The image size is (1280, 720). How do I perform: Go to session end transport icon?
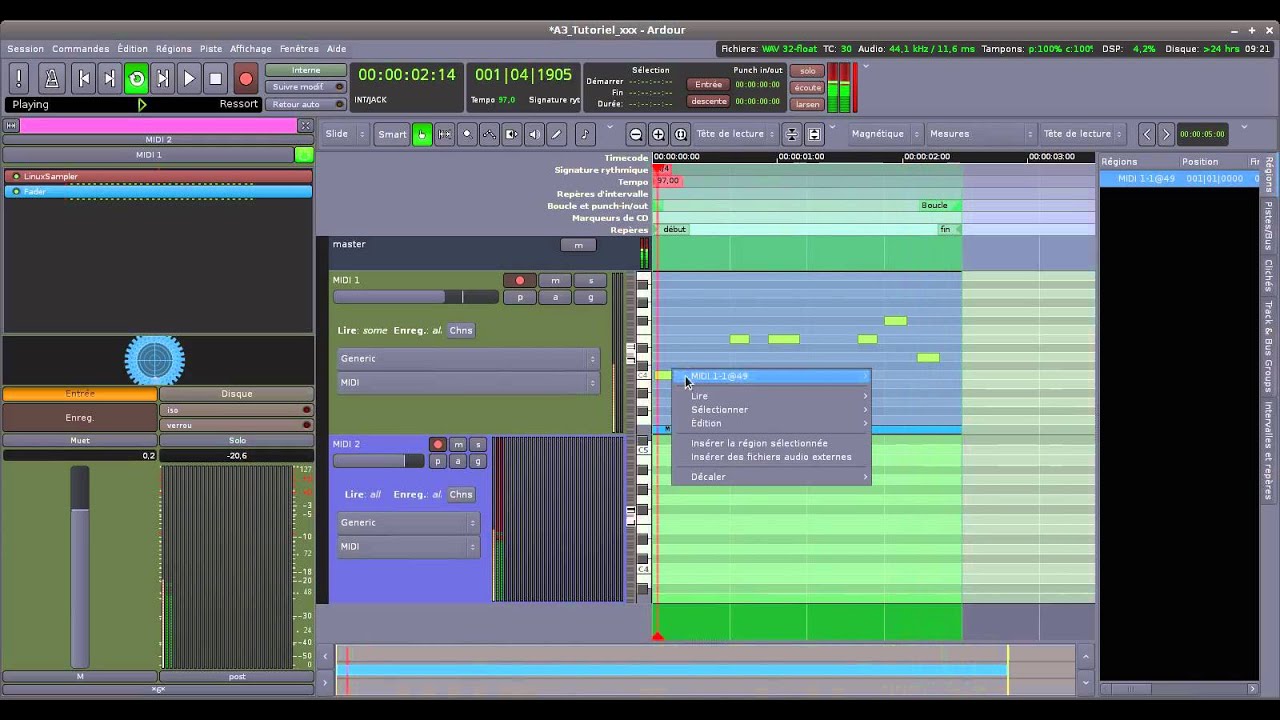click(110, 78)
